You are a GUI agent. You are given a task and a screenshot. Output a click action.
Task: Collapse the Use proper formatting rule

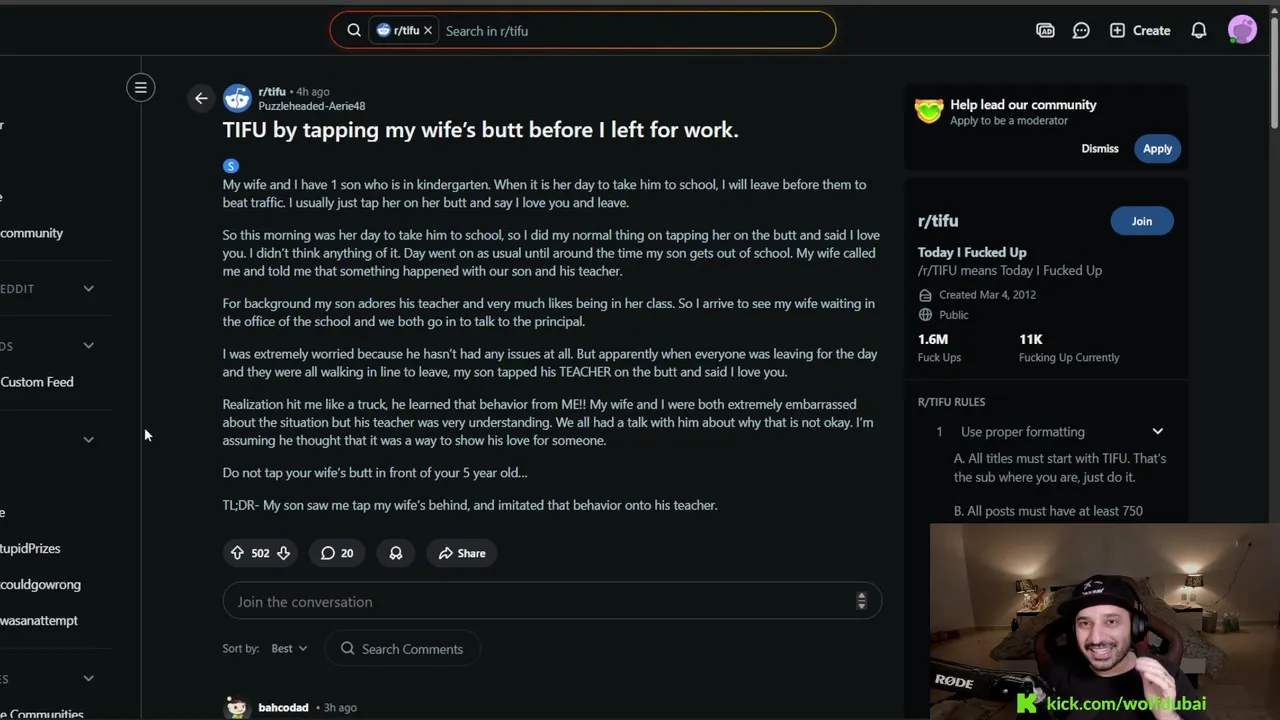(x=1157, y=432)
